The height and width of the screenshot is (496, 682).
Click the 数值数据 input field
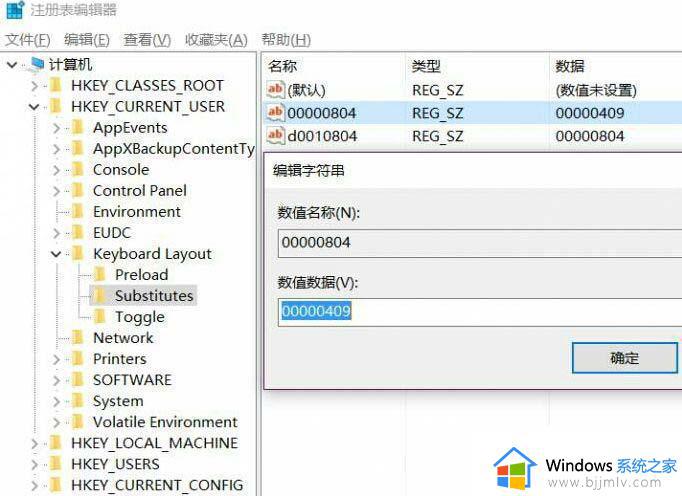(480, 312)
